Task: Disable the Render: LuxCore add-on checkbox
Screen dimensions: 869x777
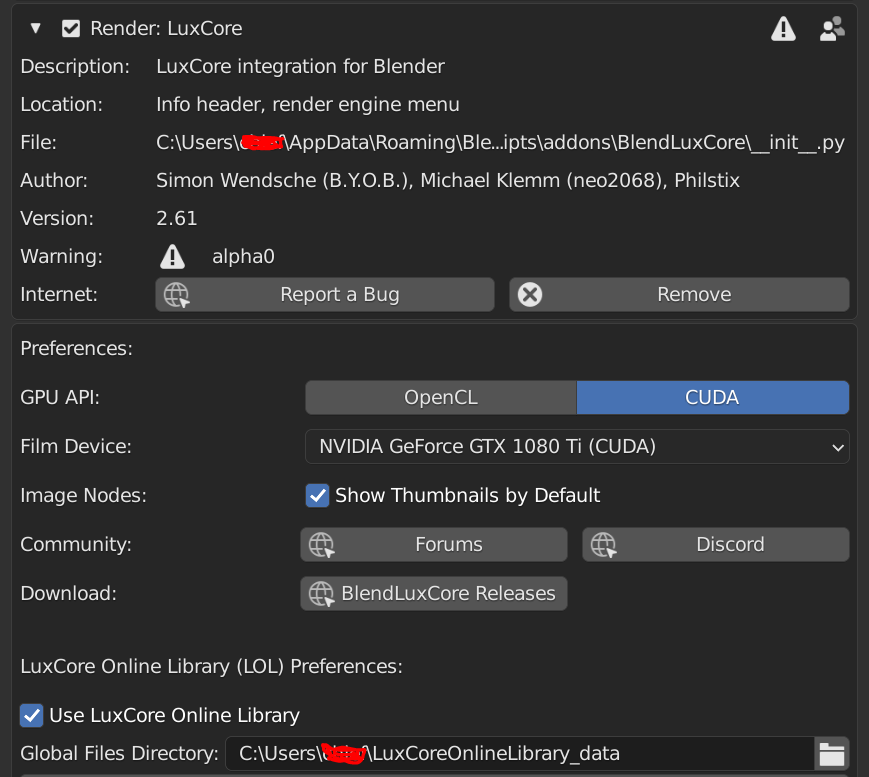Action: pyautogui.click(x=71, y=29)
